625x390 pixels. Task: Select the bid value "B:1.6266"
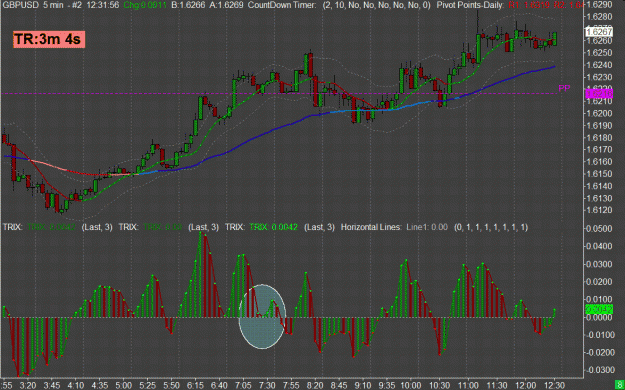coord(189,5)
